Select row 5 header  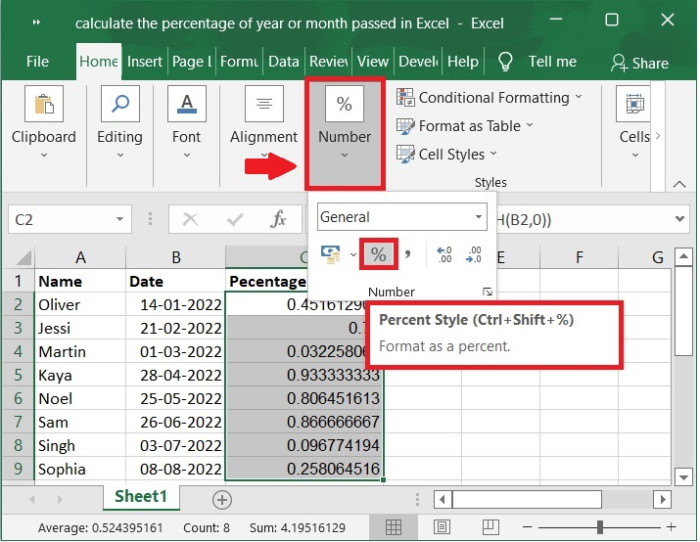tap(18, 375)
